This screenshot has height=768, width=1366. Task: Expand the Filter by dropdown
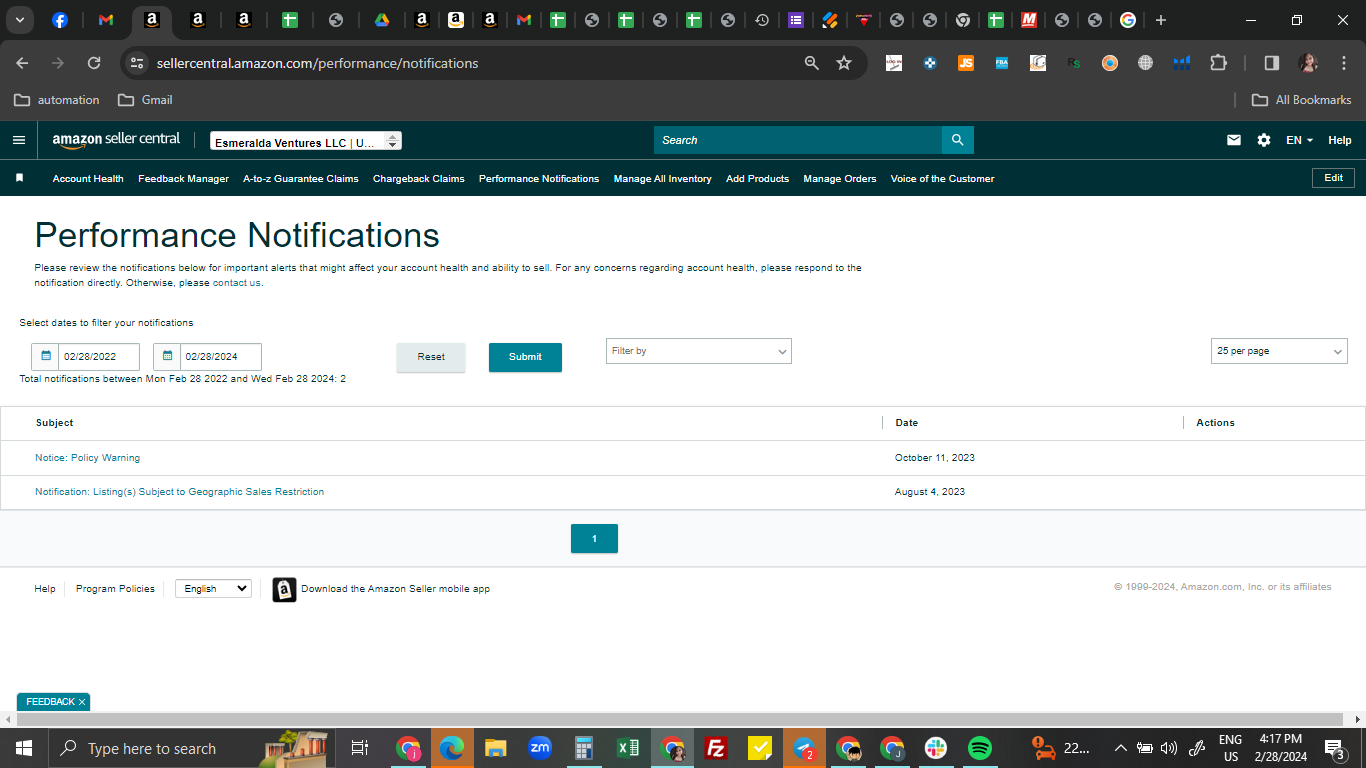(x=699, y=351)
